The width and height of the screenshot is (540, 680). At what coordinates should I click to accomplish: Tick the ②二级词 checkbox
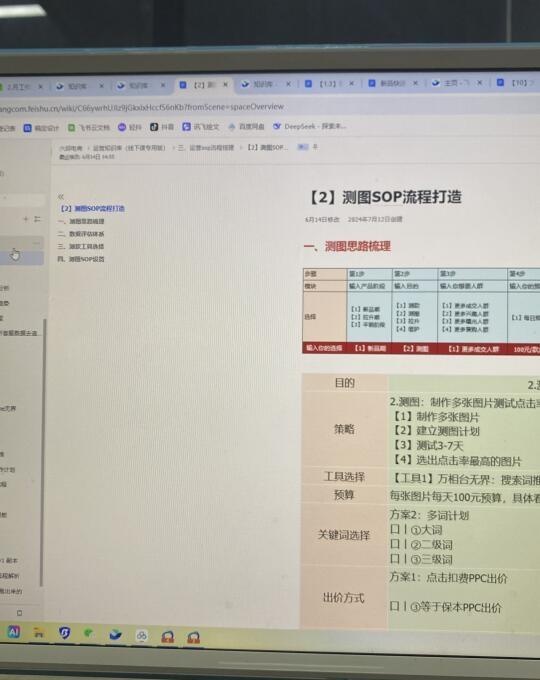point(395,544)
